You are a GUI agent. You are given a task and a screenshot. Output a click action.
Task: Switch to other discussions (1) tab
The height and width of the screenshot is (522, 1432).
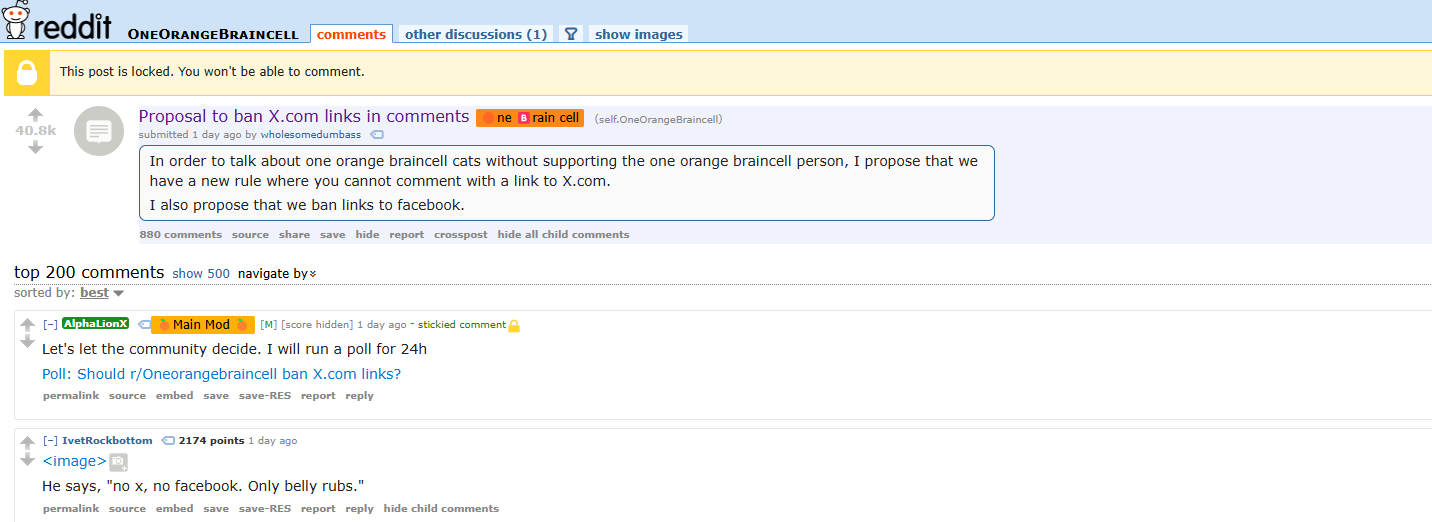[476, 34]
